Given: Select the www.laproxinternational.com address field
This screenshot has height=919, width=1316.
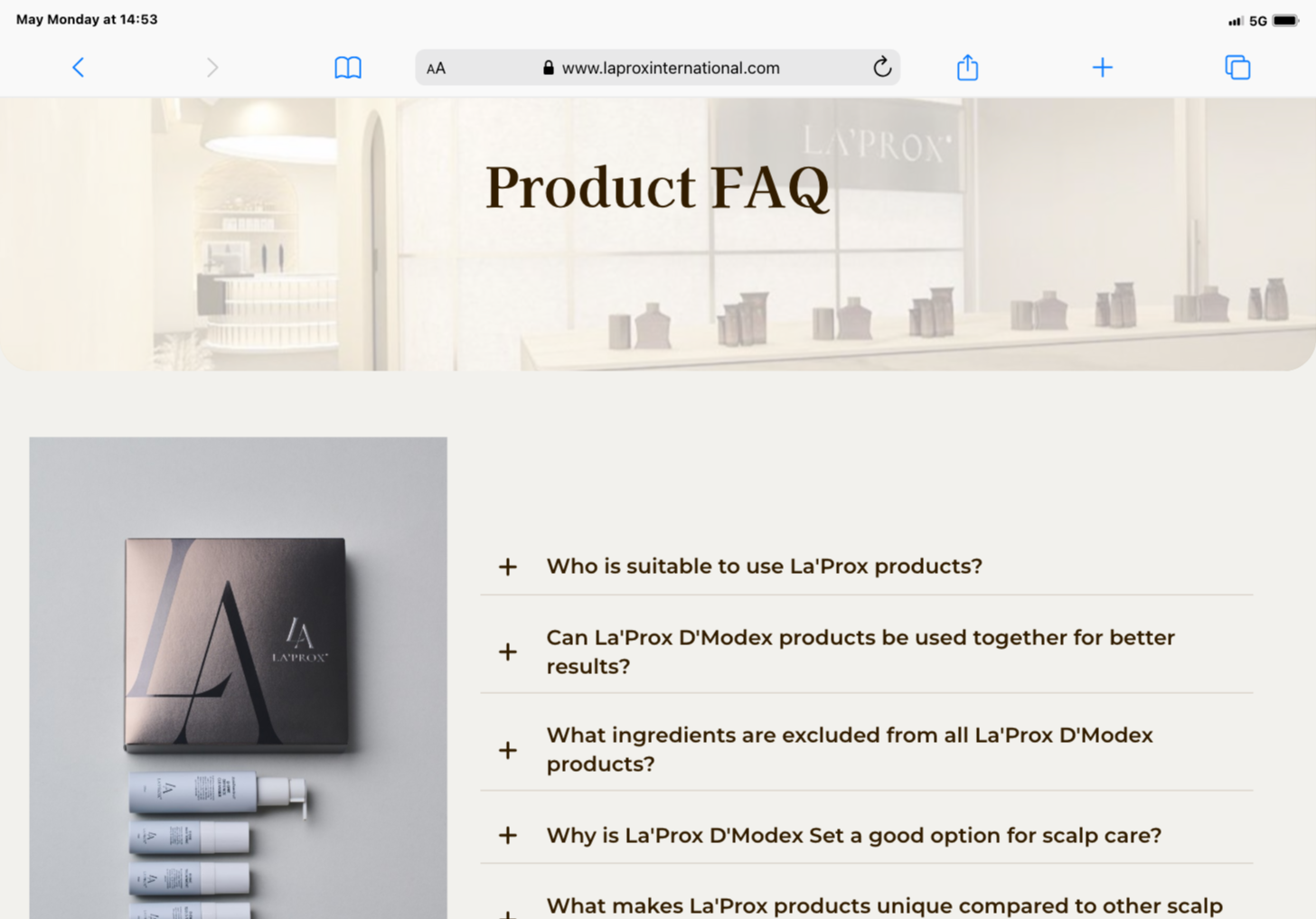Looking at the screenshot, I should point(657,68).
